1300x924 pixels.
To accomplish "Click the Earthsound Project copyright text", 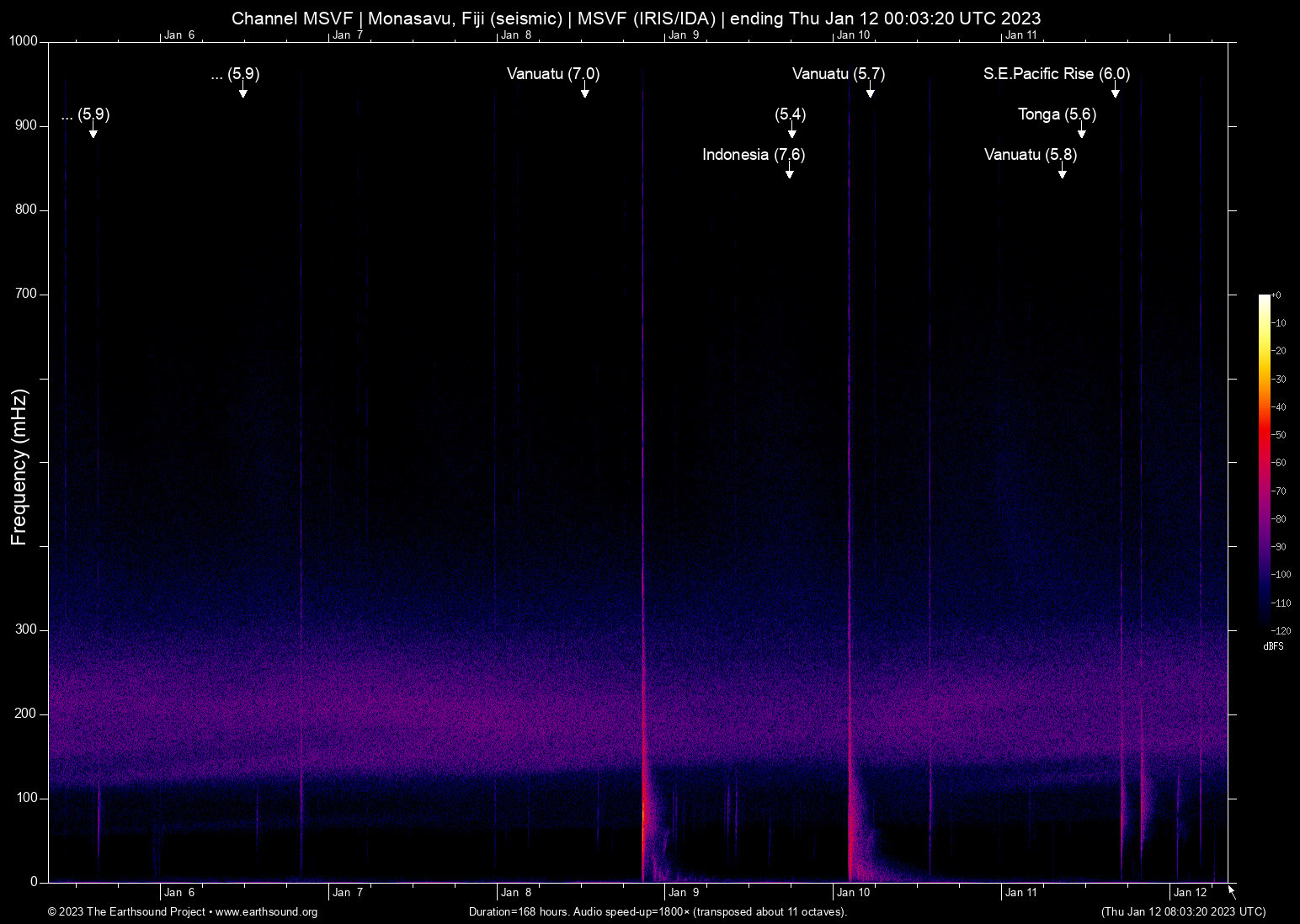I will [126, 912].
